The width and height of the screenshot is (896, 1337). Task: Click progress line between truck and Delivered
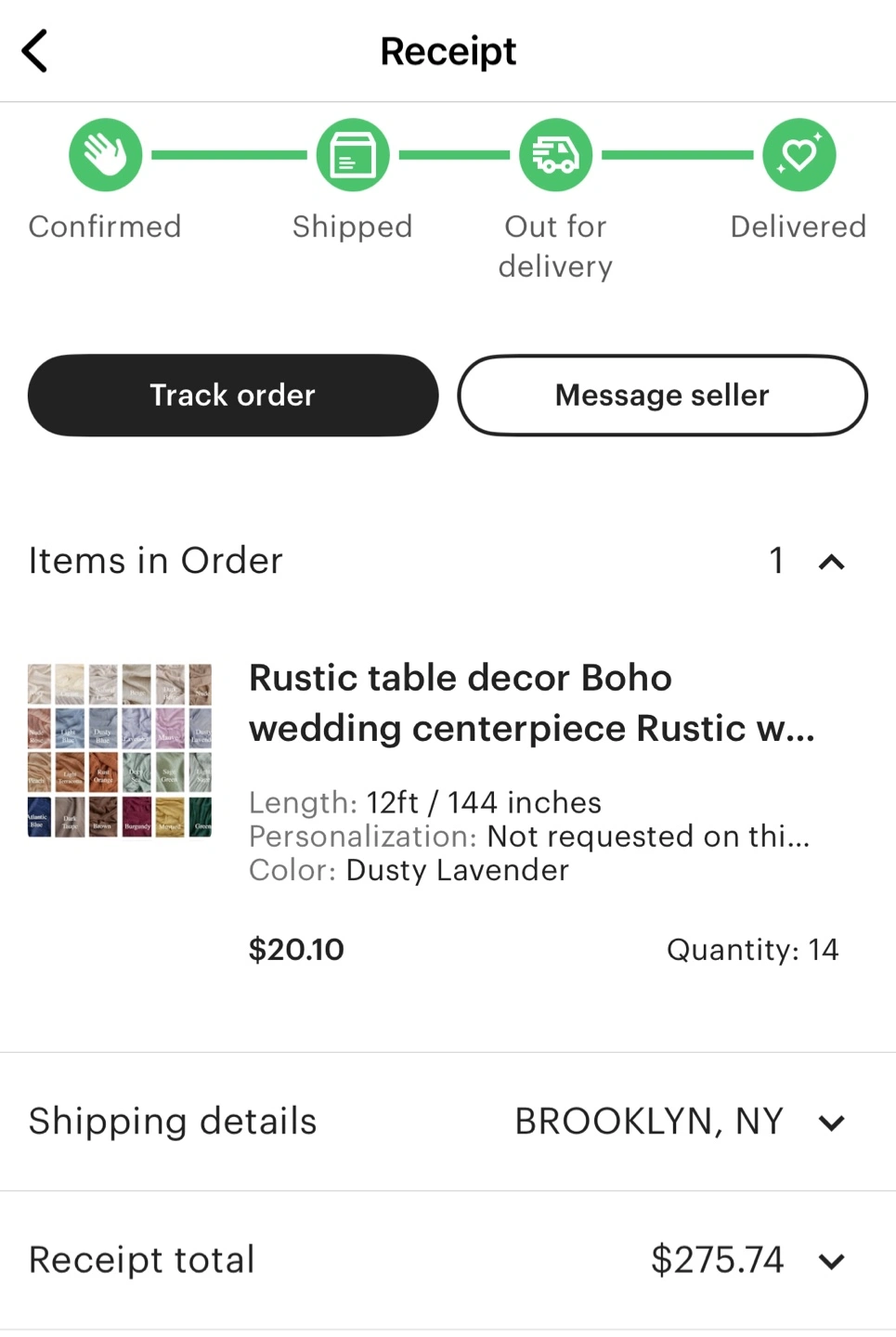pyautogui.click(x=677, y=155)
